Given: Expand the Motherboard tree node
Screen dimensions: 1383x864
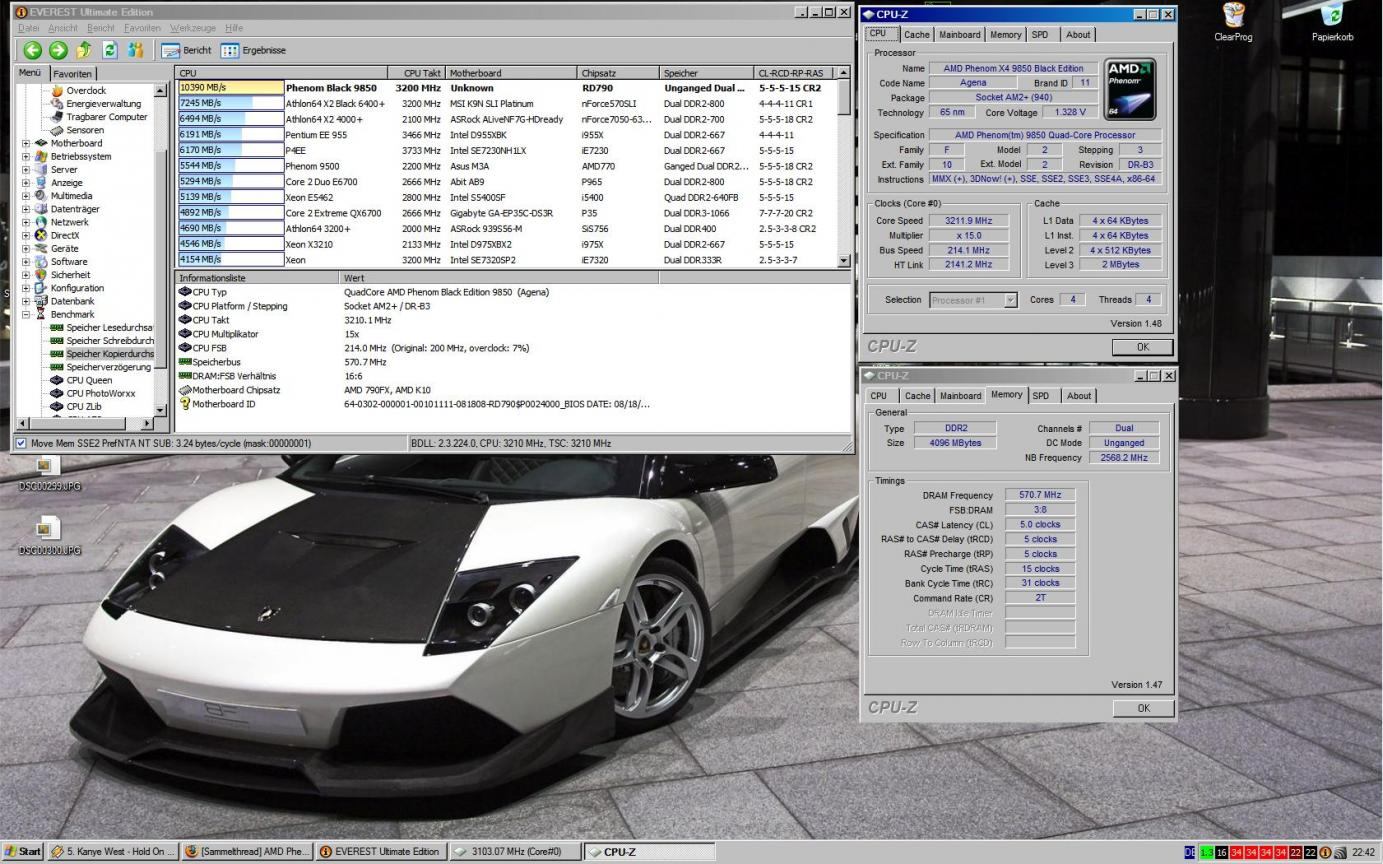Looking at the screenshot, I should [26, 143].
